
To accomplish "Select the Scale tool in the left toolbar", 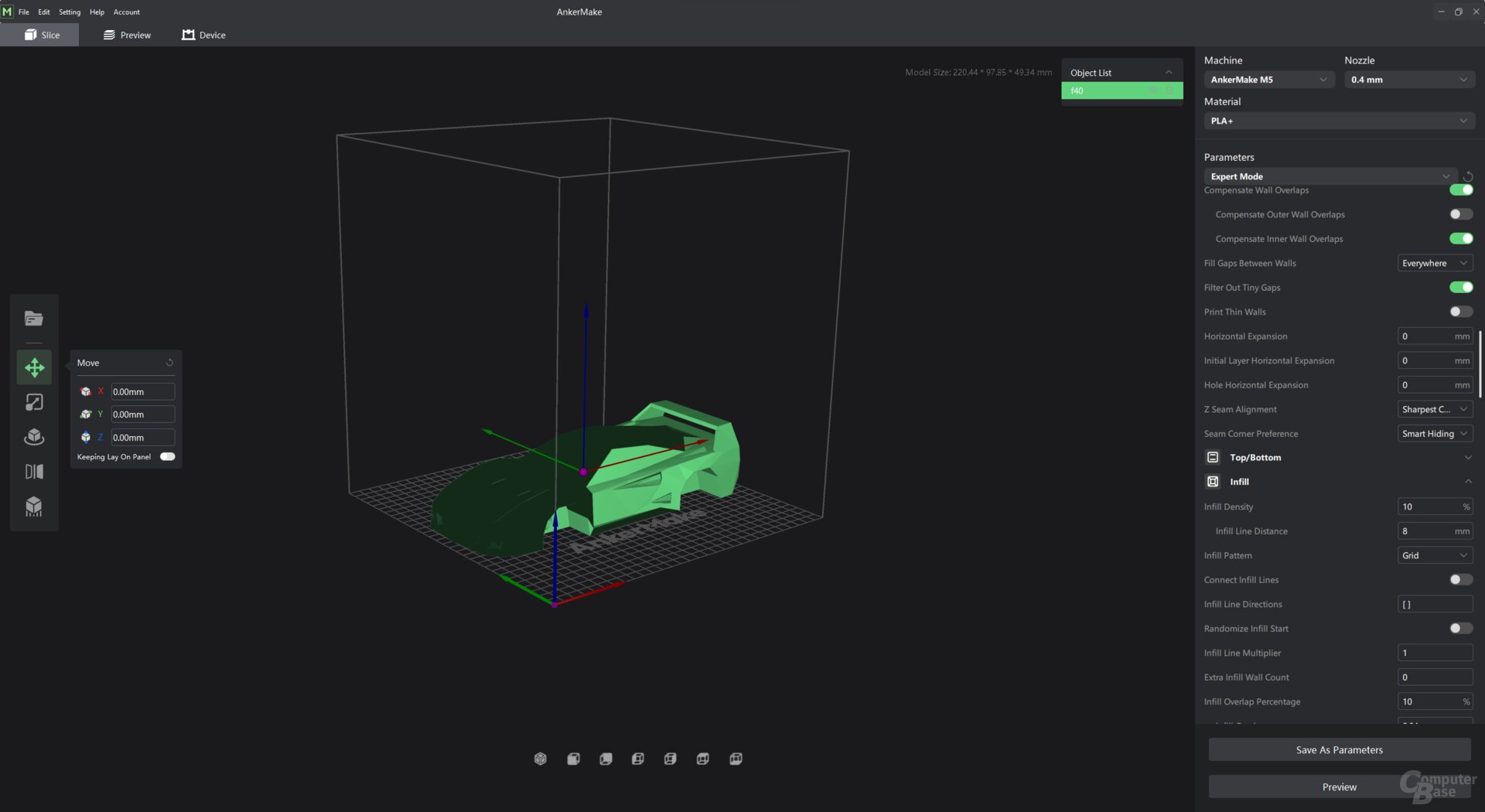I will [34, 402].
